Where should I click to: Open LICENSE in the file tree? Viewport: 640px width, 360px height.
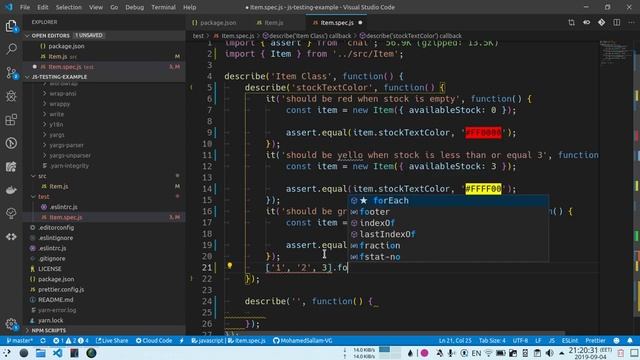pos(50,269)
